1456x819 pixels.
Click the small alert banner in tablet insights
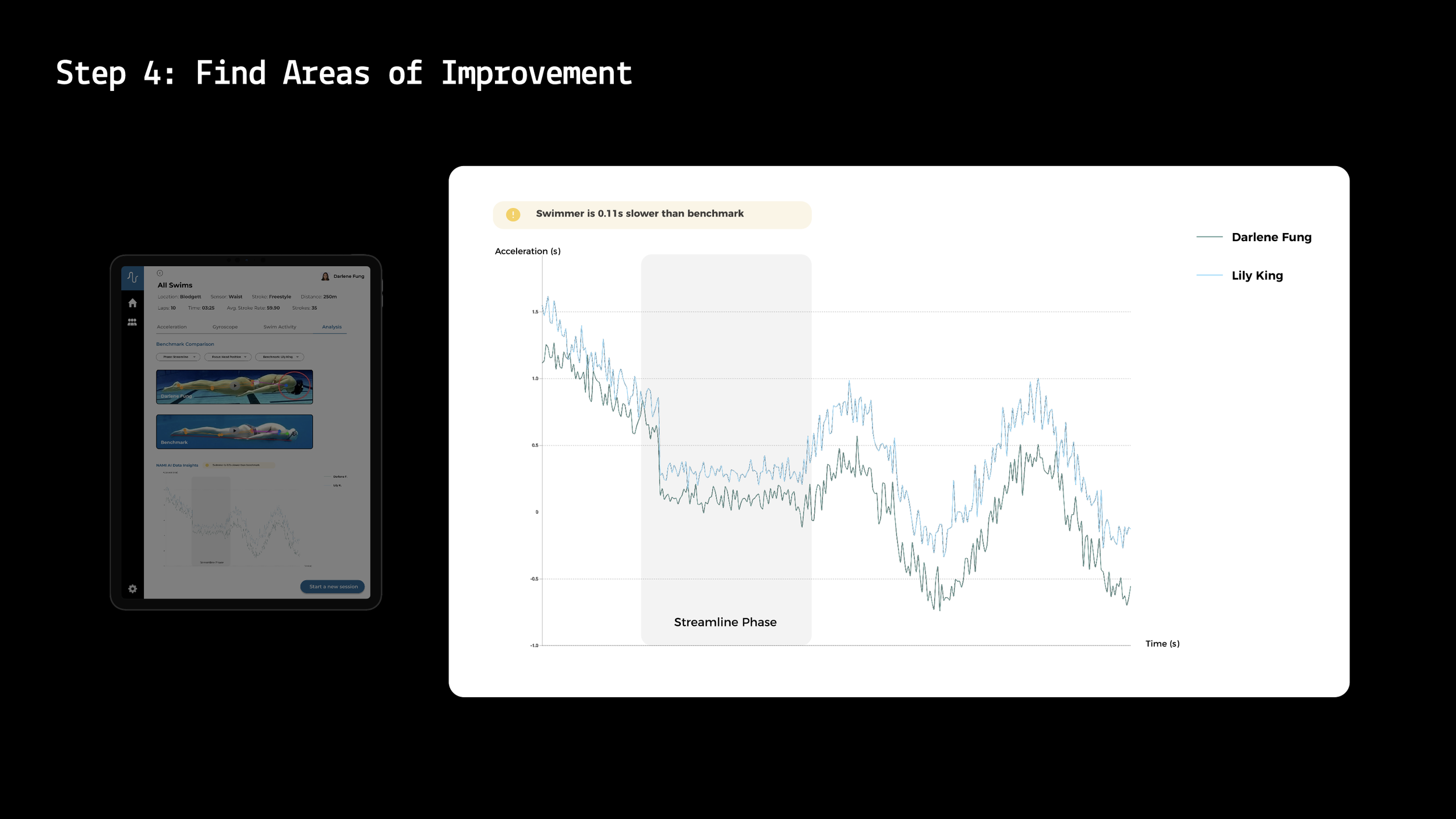(239, 465)
